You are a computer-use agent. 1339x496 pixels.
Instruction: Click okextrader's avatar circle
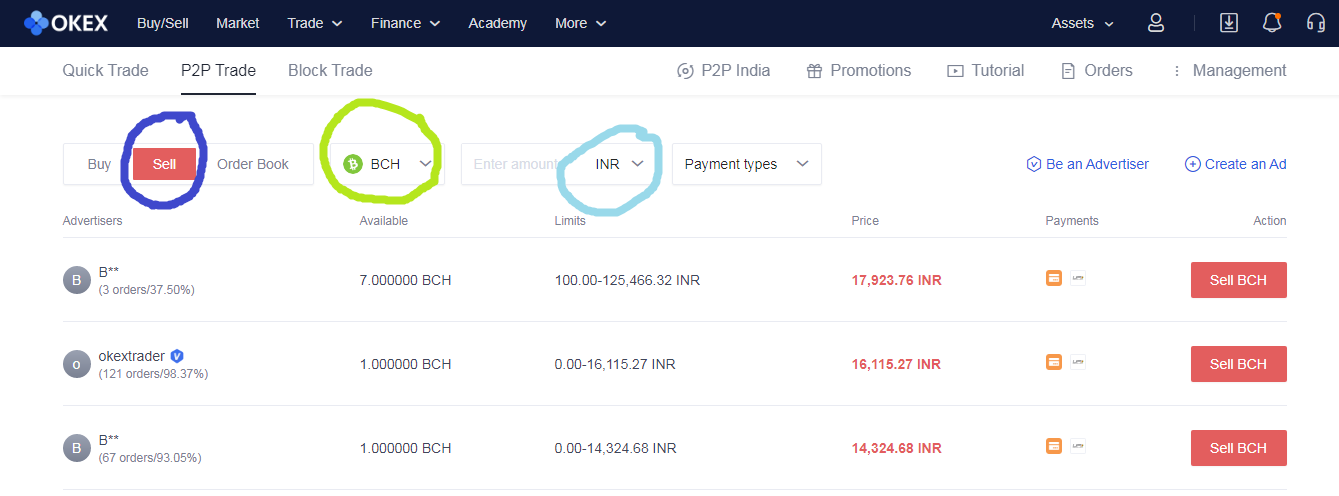click(x=77, y=364)
